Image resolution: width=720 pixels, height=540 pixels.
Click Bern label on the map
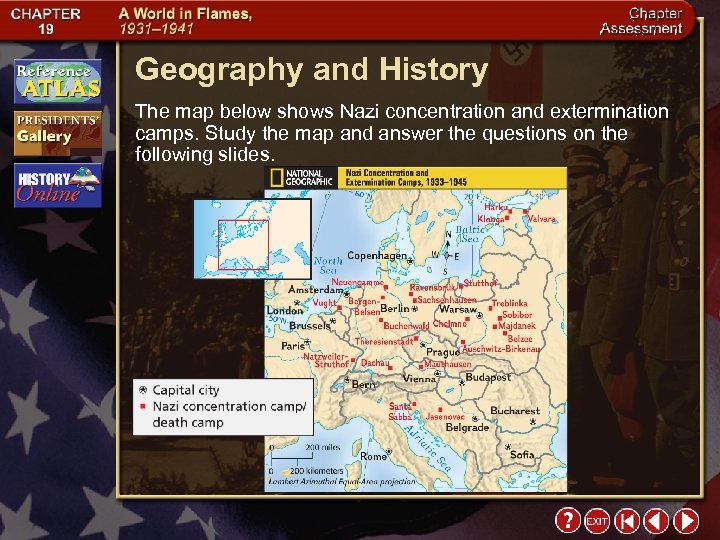pyautogui.click(x=363, y=384)
